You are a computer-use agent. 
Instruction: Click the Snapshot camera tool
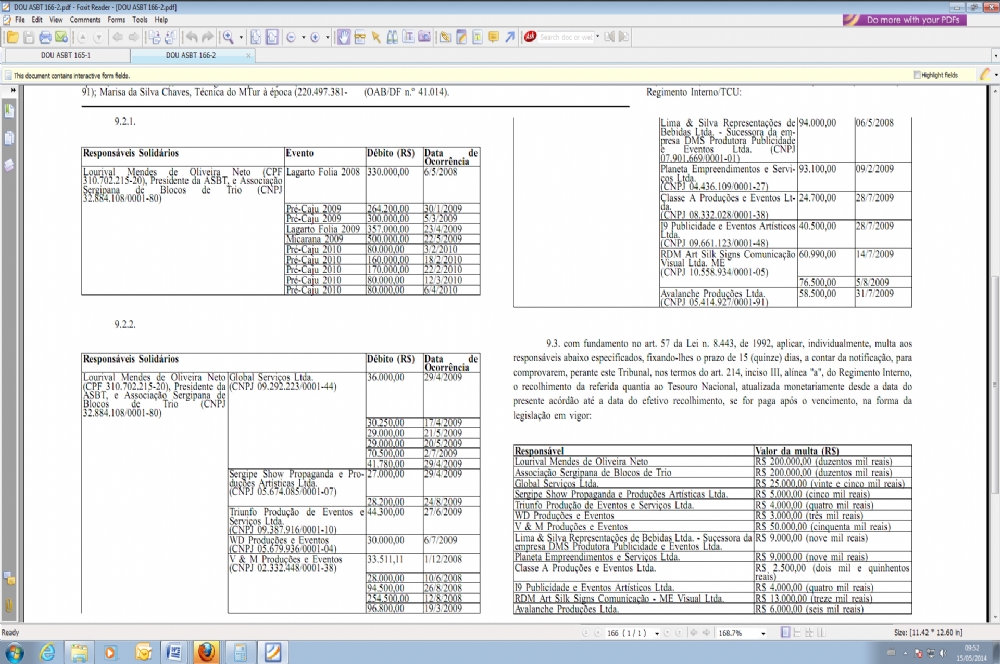click(x=426, y=37)
